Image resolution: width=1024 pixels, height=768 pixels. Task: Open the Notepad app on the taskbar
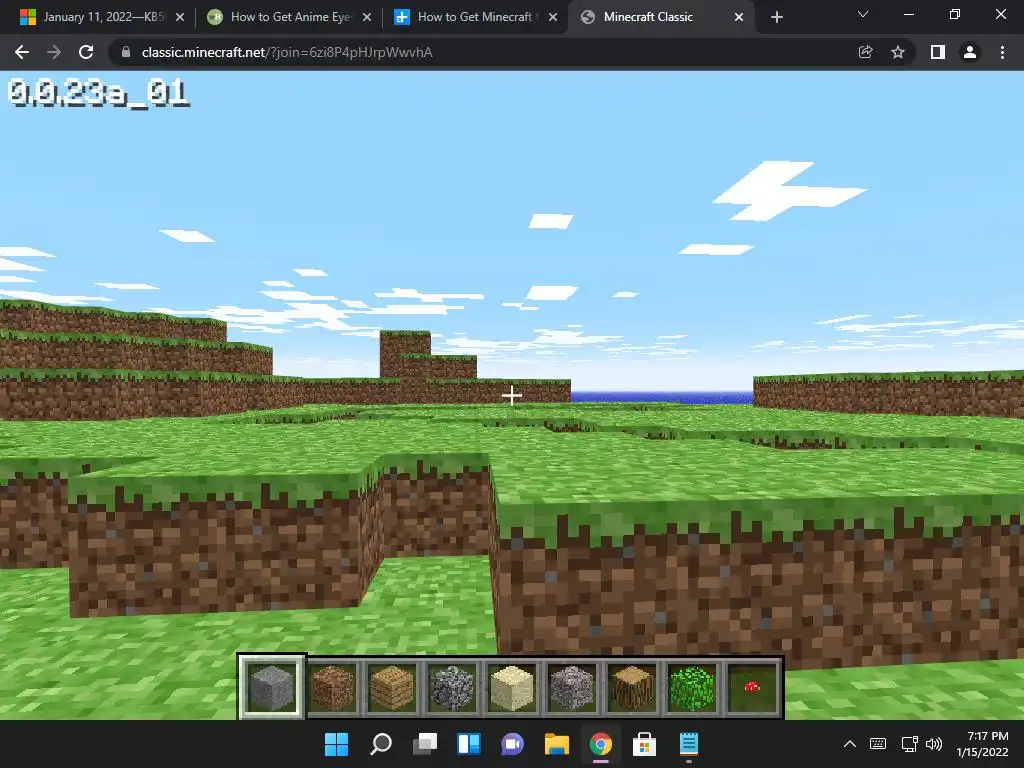pyautogui.click(x=688, y=744)
